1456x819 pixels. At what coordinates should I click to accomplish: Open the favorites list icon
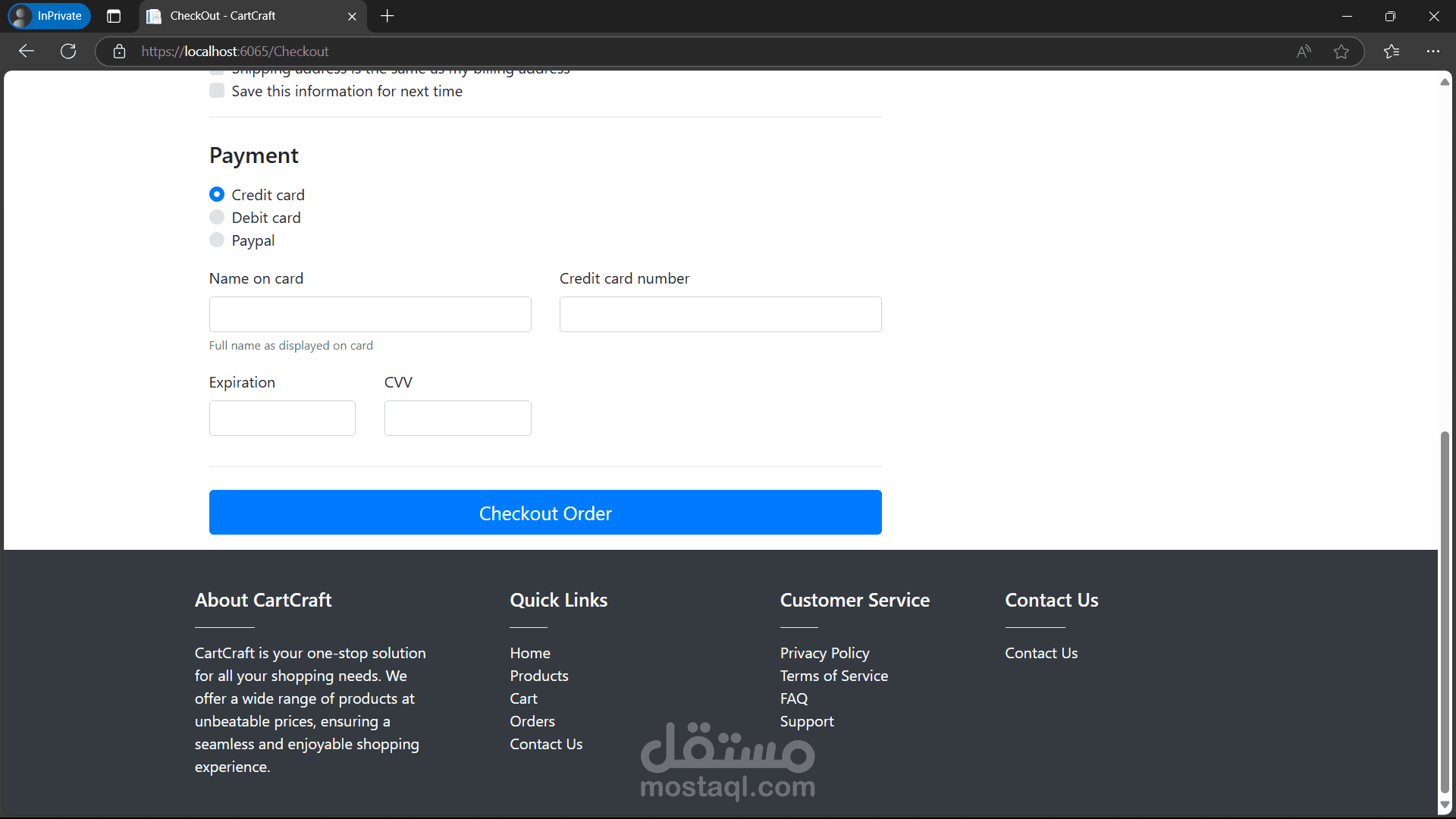coord(1392,52)
